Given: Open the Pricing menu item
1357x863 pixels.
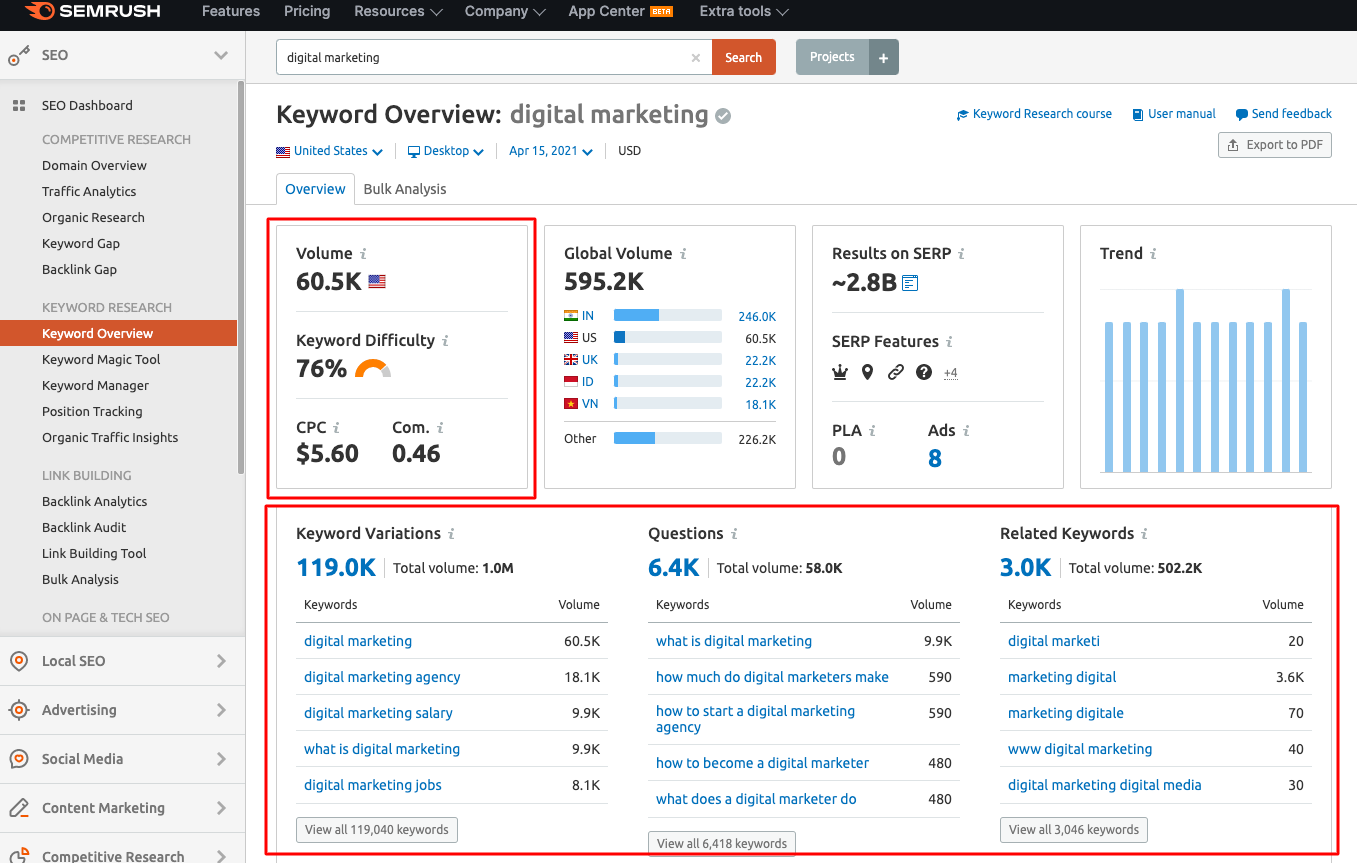Looking at the screenshot, I should click(x=307, y=12).
